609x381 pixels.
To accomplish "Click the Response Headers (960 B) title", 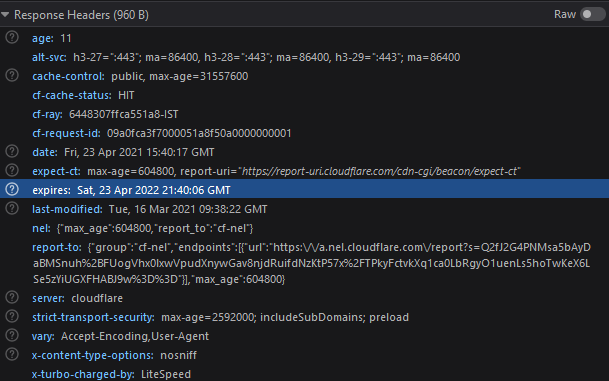I will 81,15.
